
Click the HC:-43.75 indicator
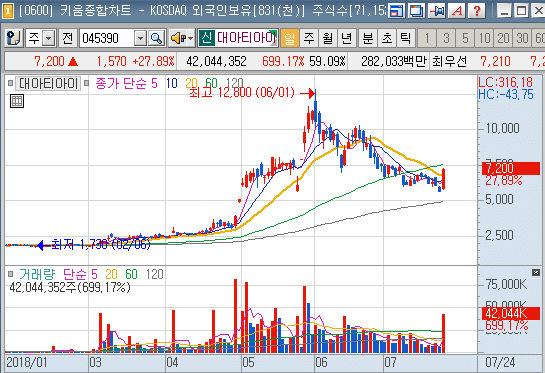point(506,94)
